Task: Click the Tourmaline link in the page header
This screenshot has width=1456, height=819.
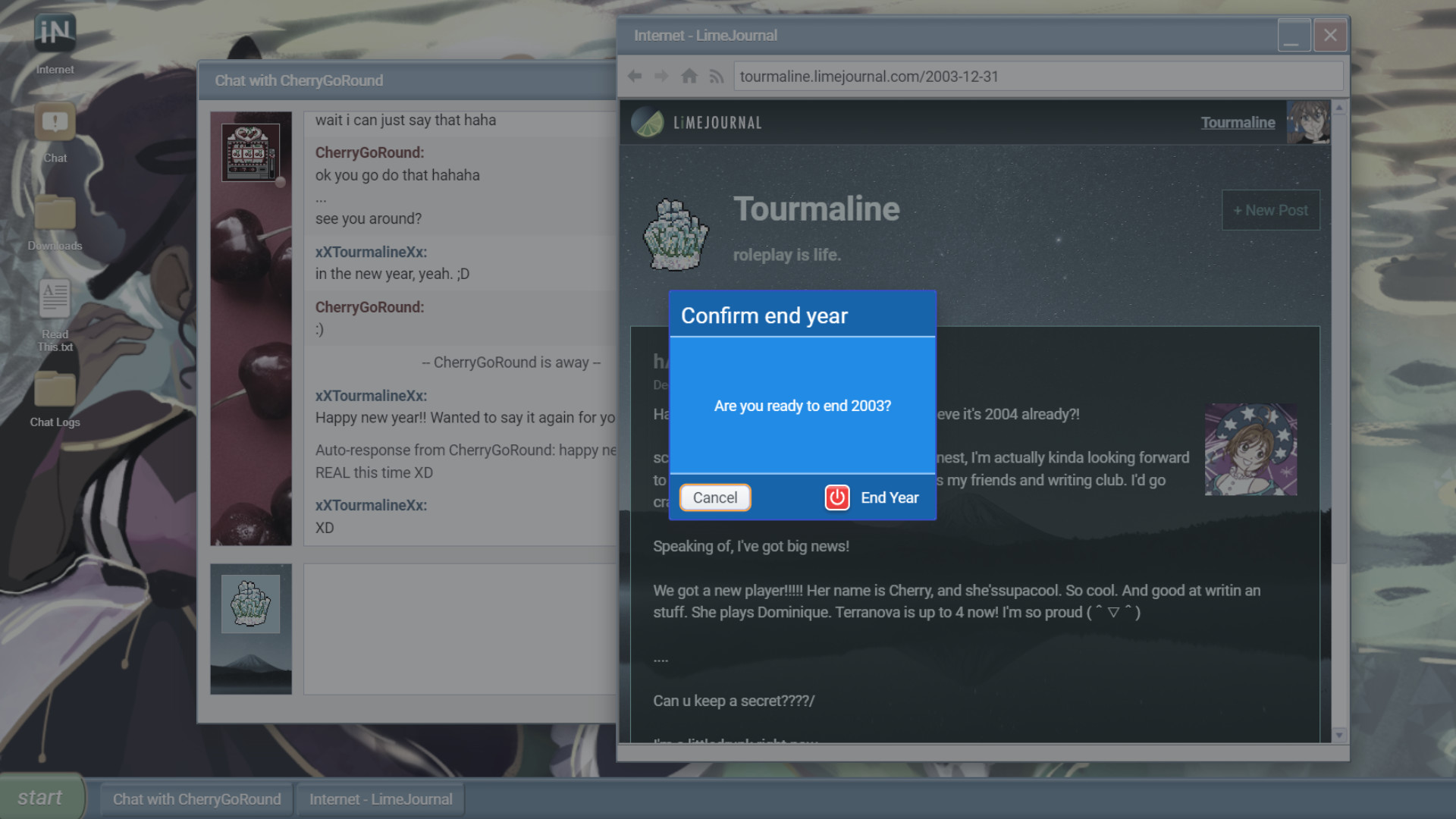Action: click(x=1238, y=122)
